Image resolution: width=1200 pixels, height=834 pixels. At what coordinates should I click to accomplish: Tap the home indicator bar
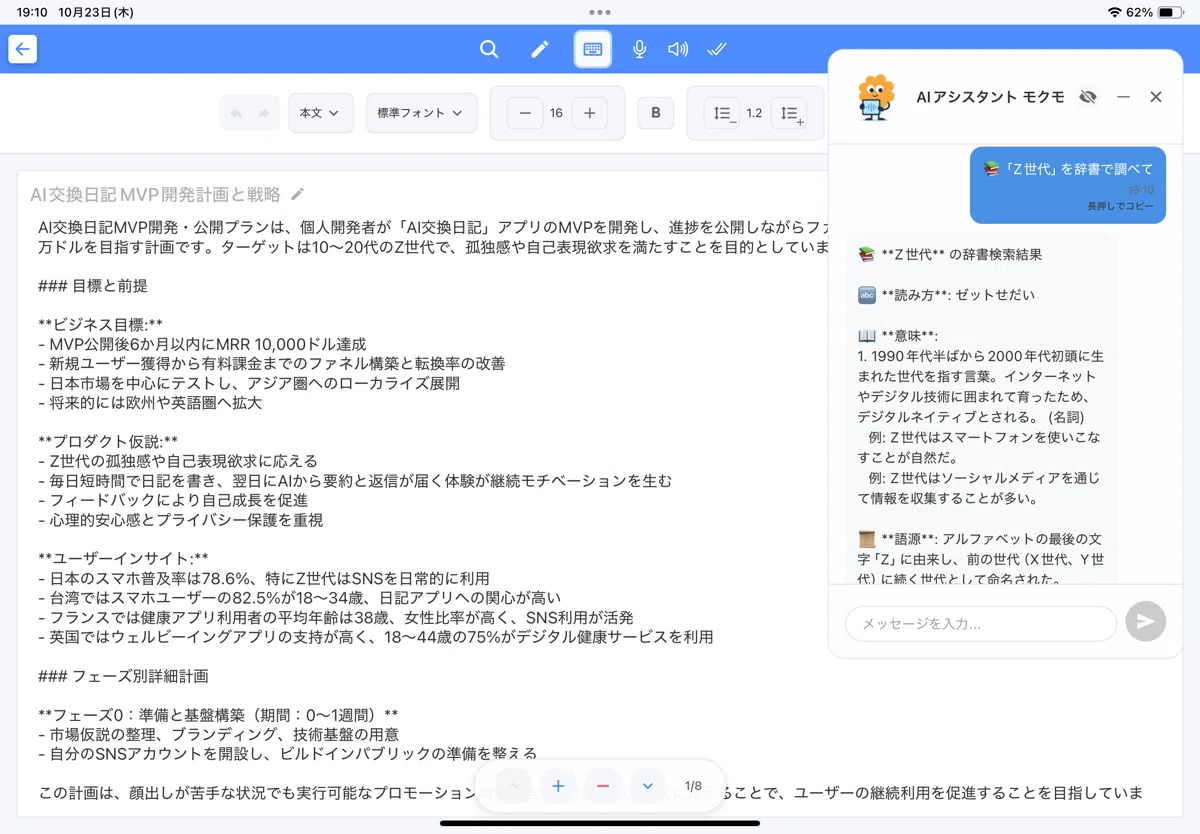pos(600,824)
